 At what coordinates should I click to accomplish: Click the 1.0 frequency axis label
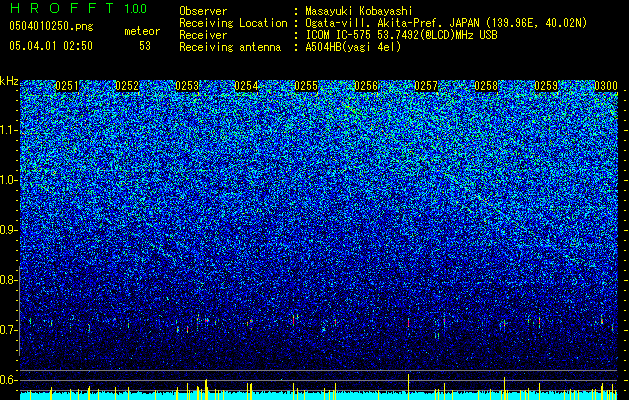pos(9,180)
